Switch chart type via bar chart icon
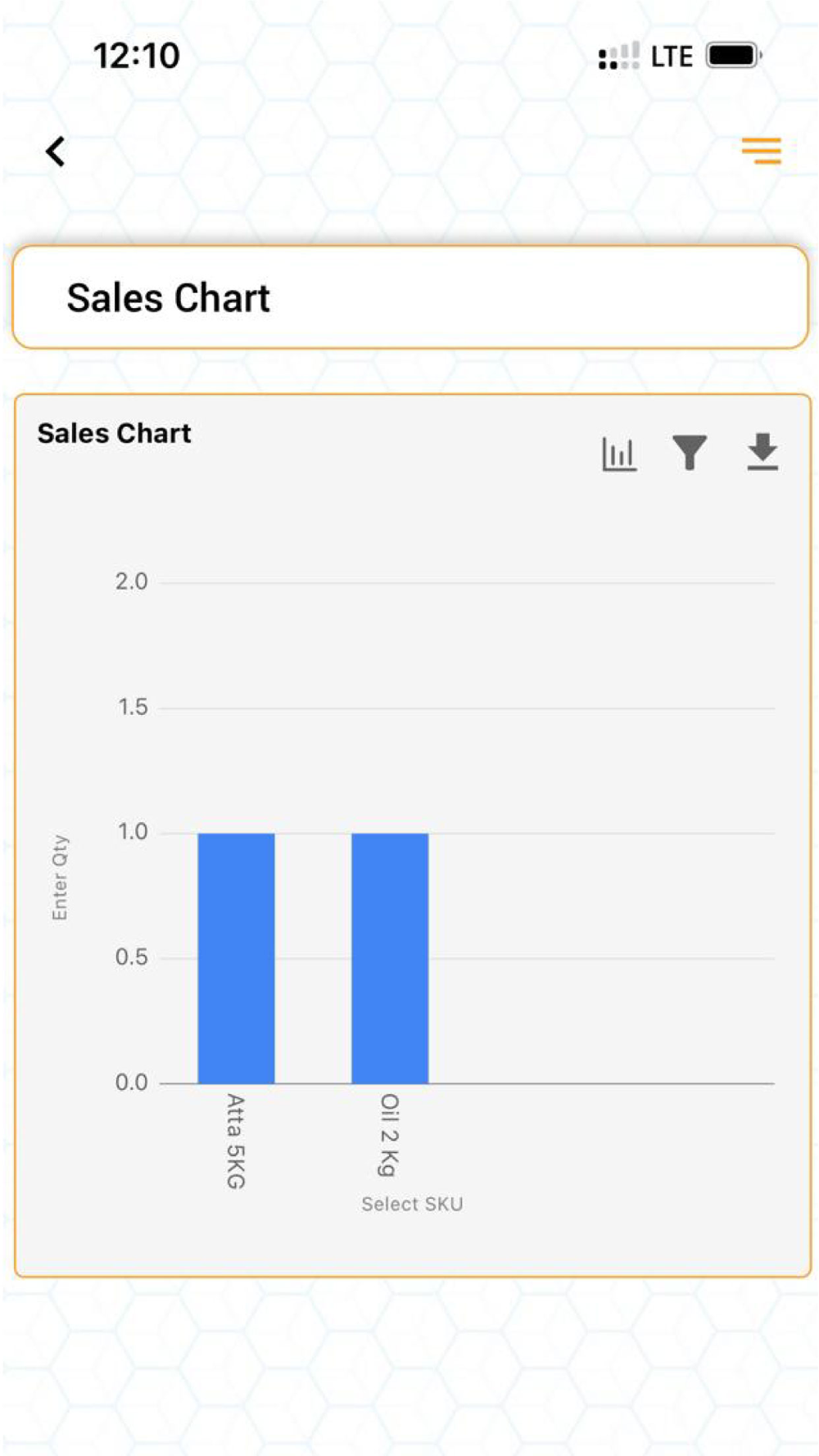The height and width of the screenshot is (1456, 819). 618,454
